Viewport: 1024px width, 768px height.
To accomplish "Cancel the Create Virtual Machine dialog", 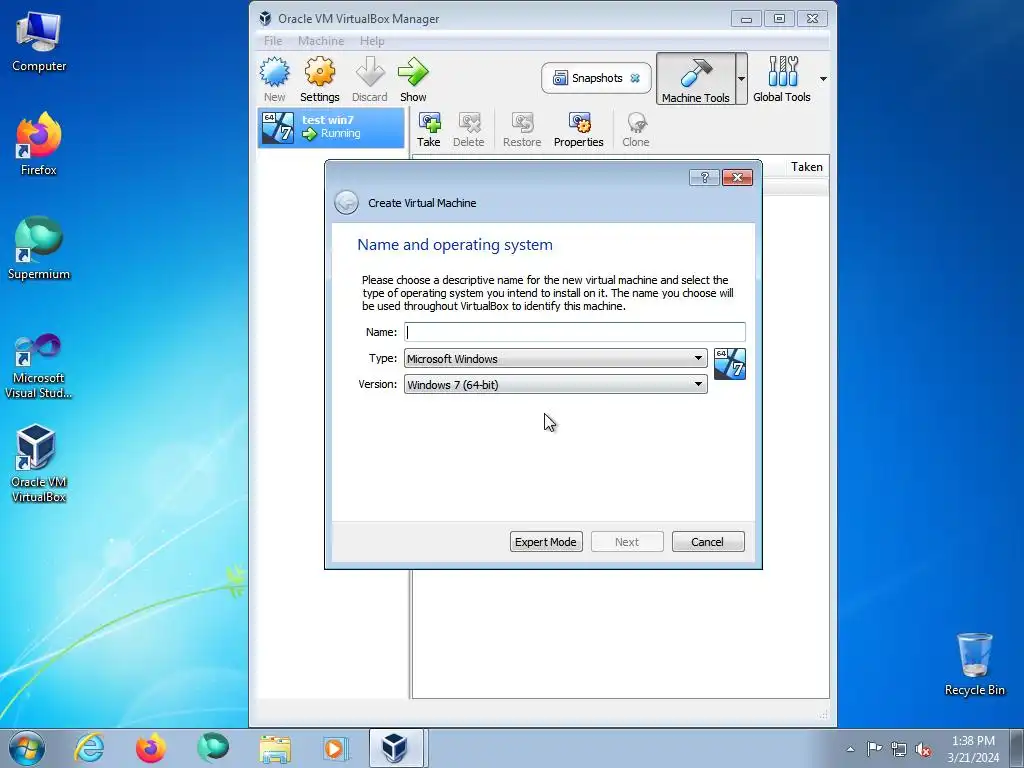I will point(708,541).
